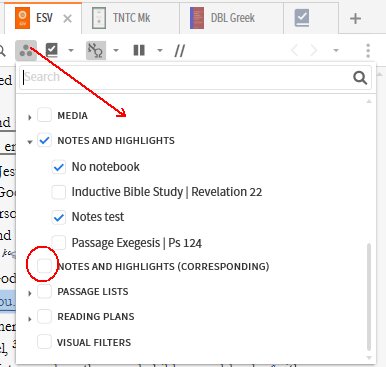Image resolution: width=386 pixels, height=367 pixels.
Task: Toggle the MEDIA checkbox
Action: [44, 115]
